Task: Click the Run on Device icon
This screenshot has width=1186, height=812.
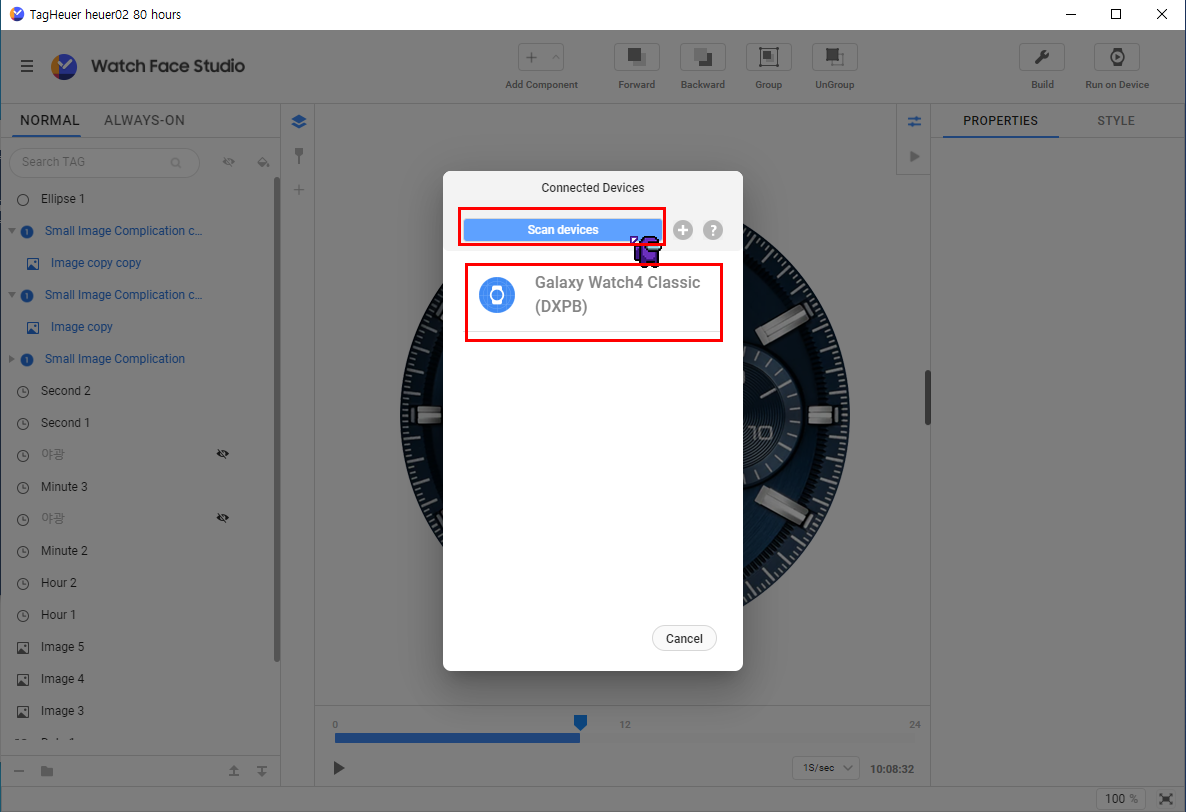Action: point(1117,57)
